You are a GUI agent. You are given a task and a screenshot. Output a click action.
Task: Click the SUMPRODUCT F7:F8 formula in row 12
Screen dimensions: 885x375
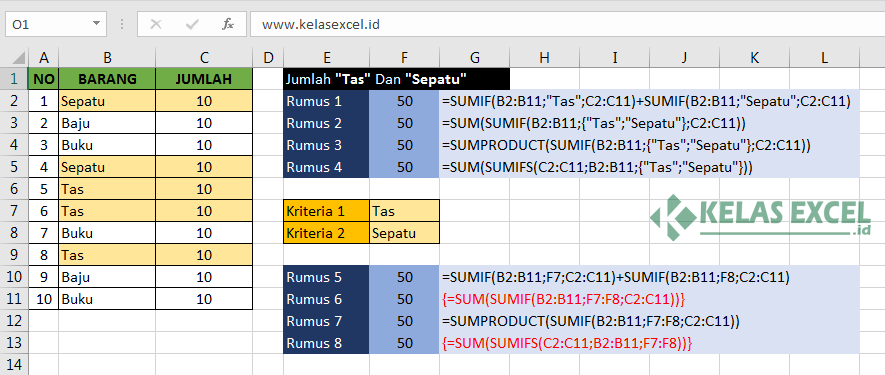point(591,322)
